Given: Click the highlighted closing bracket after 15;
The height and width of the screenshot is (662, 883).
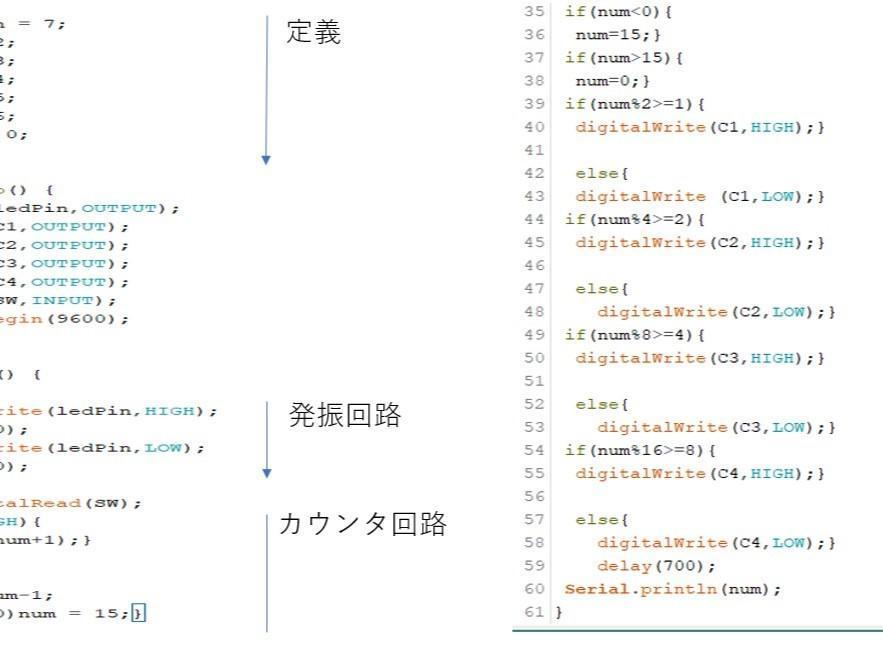Looking at the screenshot, I should (x=138, y=613).
